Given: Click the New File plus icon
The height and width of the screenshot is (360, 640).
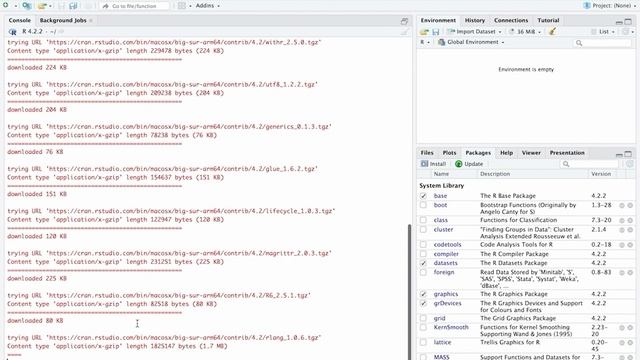Looking at the screenshot, I should (6, 5).
